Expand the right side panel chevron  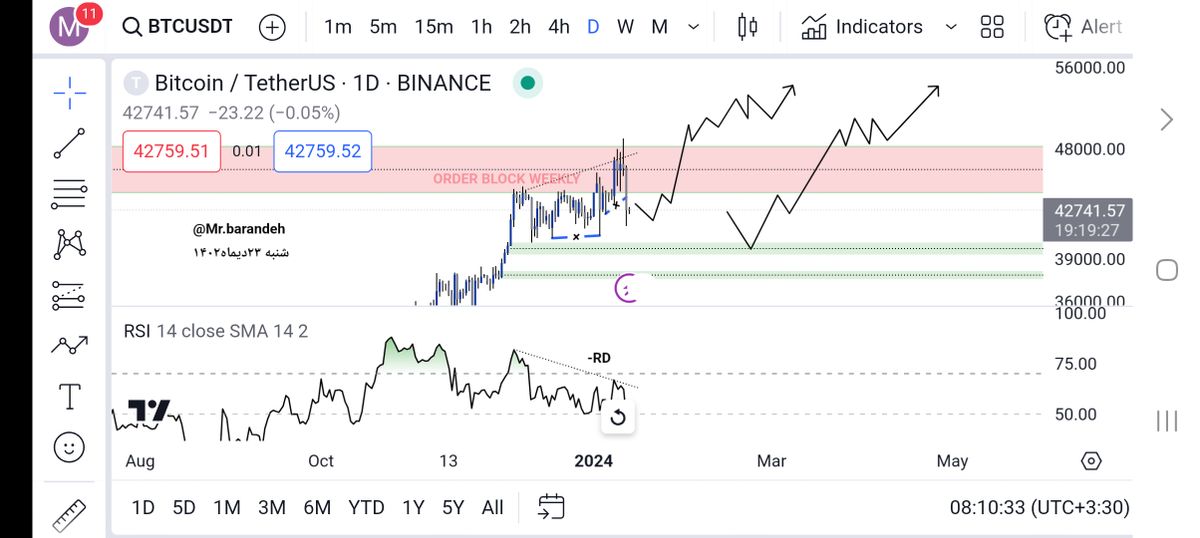pyautogui.click(x=1166, y=121)
